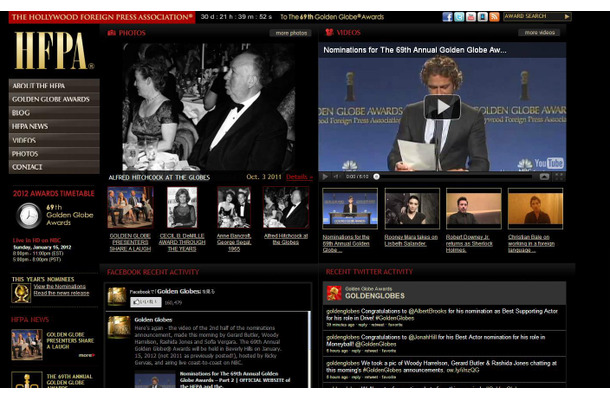Open Alfred Hitchcock at the Globes small thumbnail

(286, 207)
